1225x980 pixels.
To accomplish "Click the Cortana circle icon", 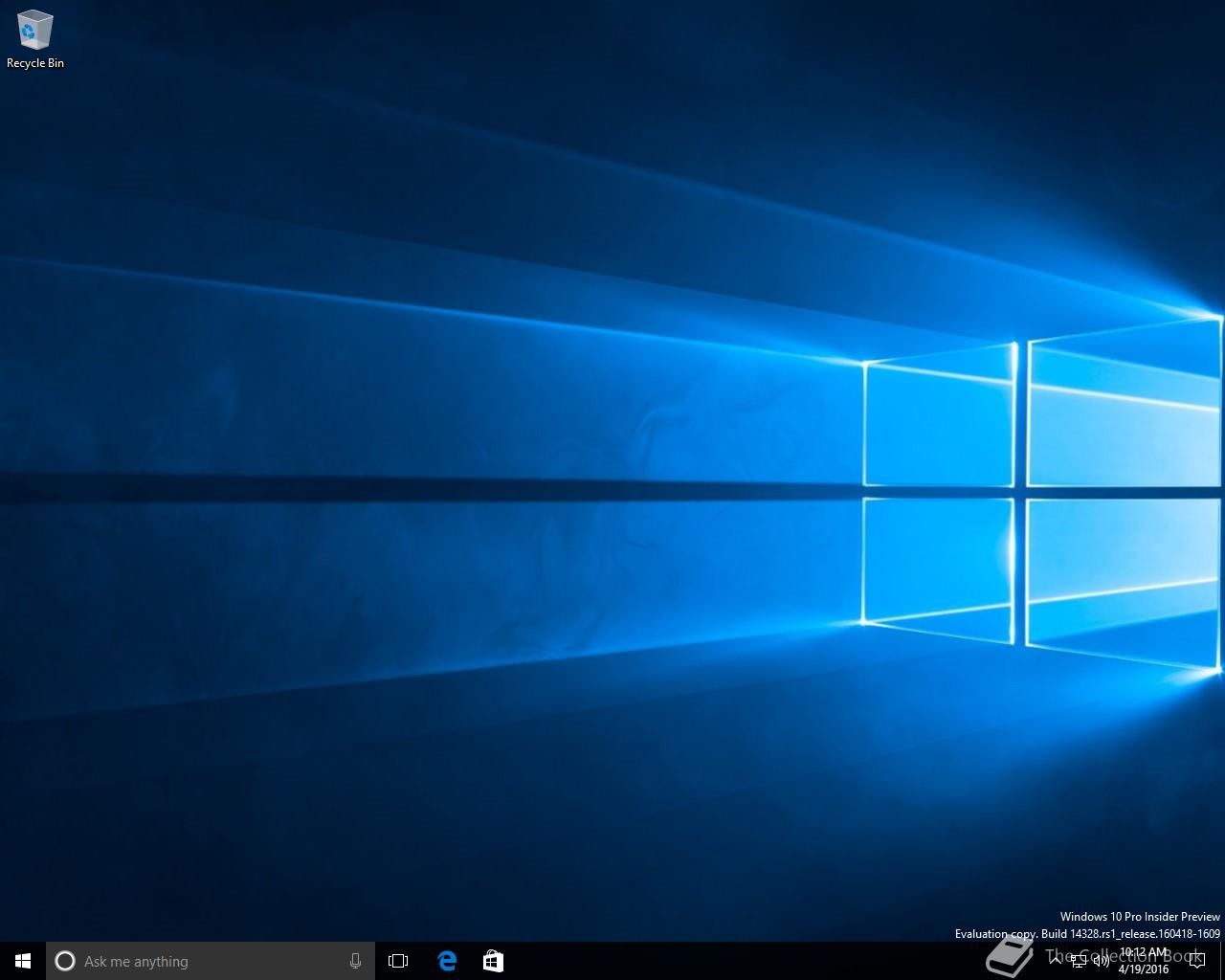I will click(65, 961).
